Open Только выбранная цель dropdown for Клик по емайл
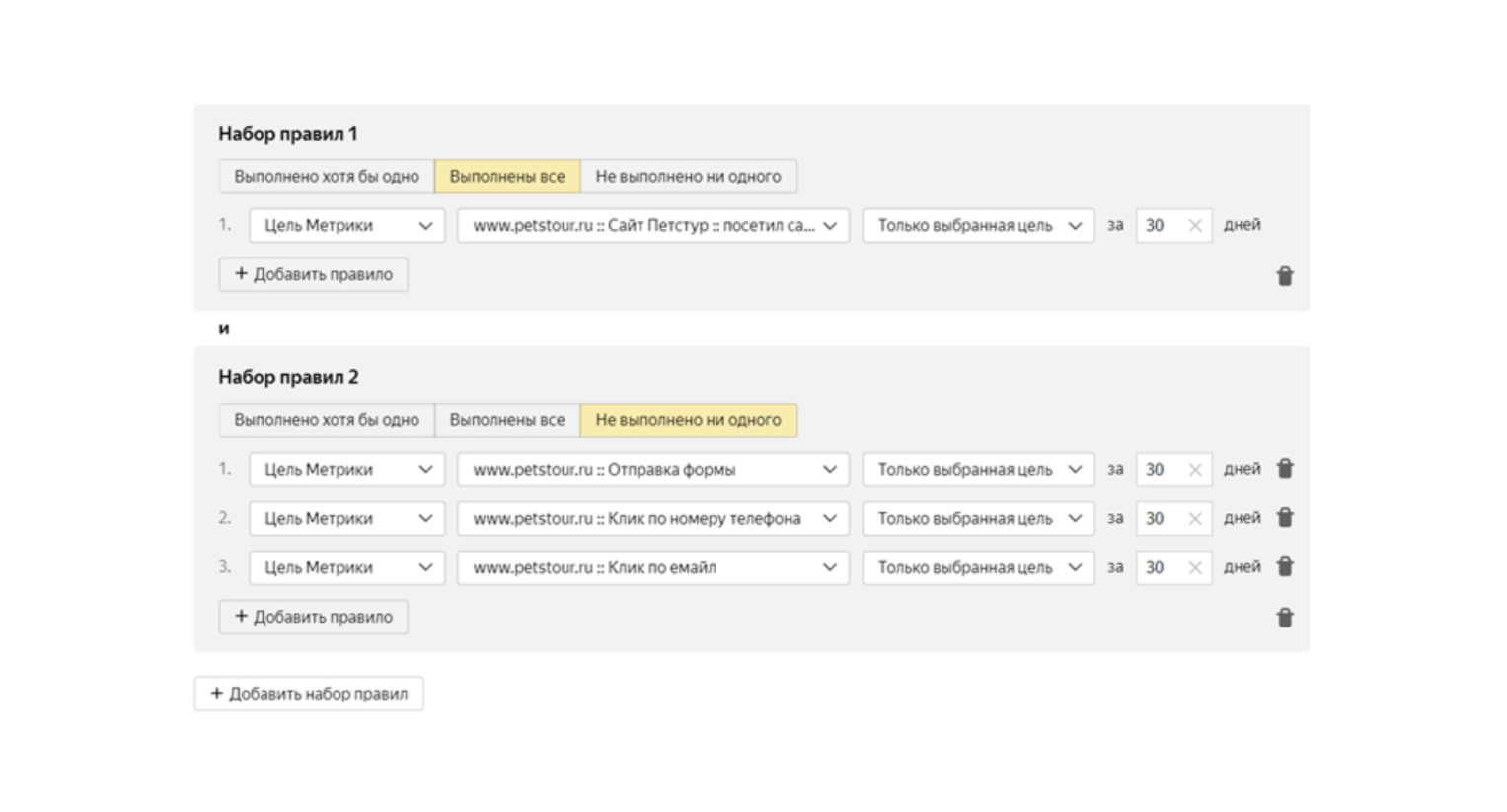The height and width of the screenshot is (812, 1507). pos(977,568)
